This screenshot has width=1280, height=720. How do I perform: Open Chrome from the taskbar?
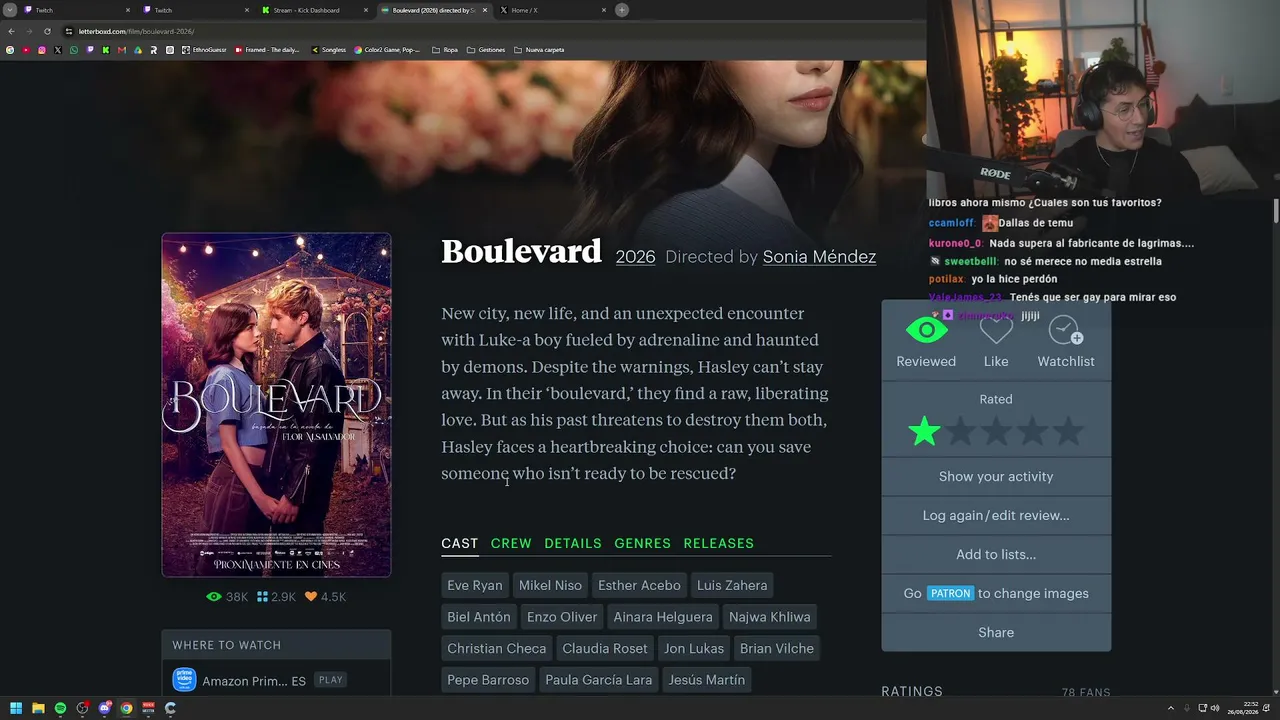pyautogui.click(x=126, y=708)
